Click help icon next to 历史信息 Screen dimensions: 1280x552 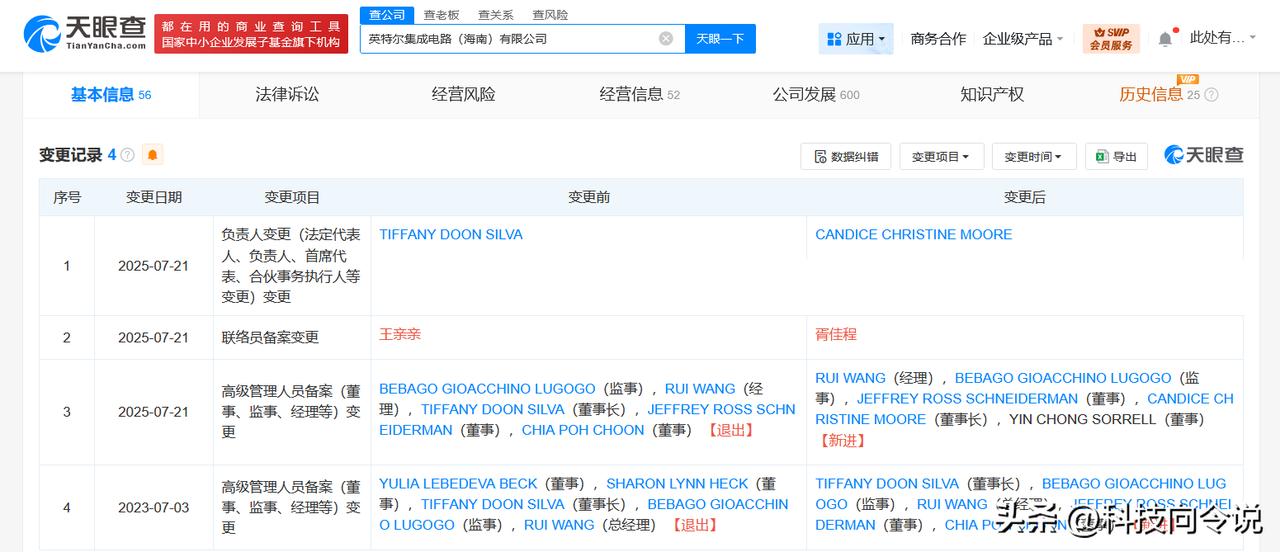click(x=1212, y=95)
